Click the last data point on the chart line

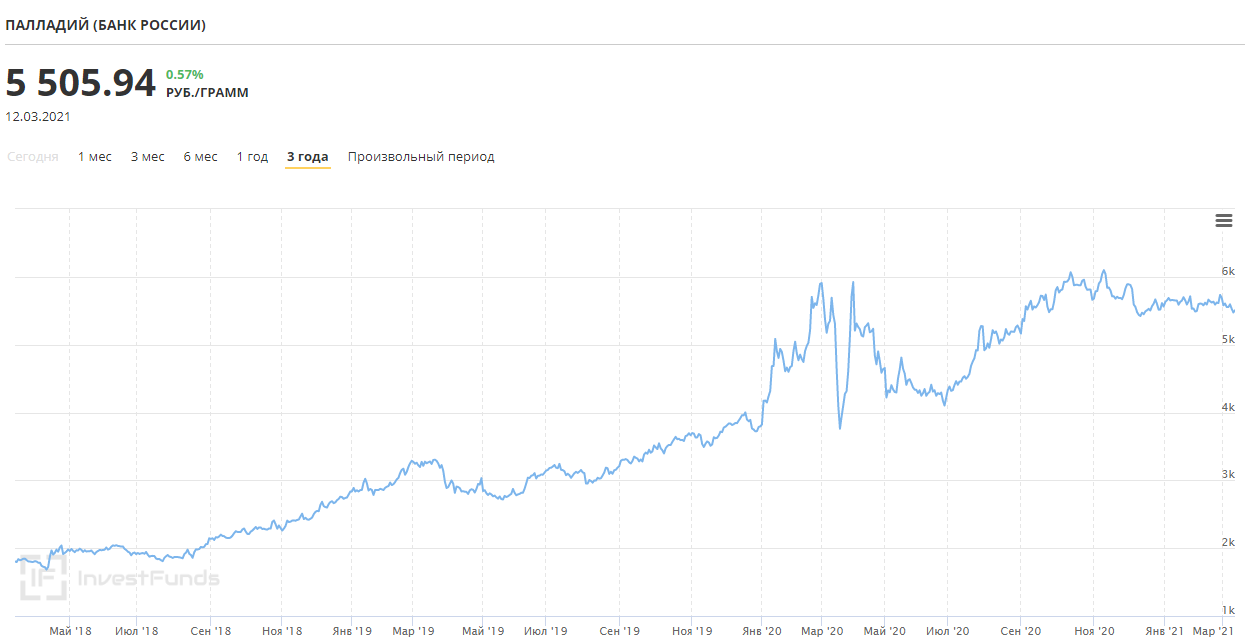tap(1233, 311)
